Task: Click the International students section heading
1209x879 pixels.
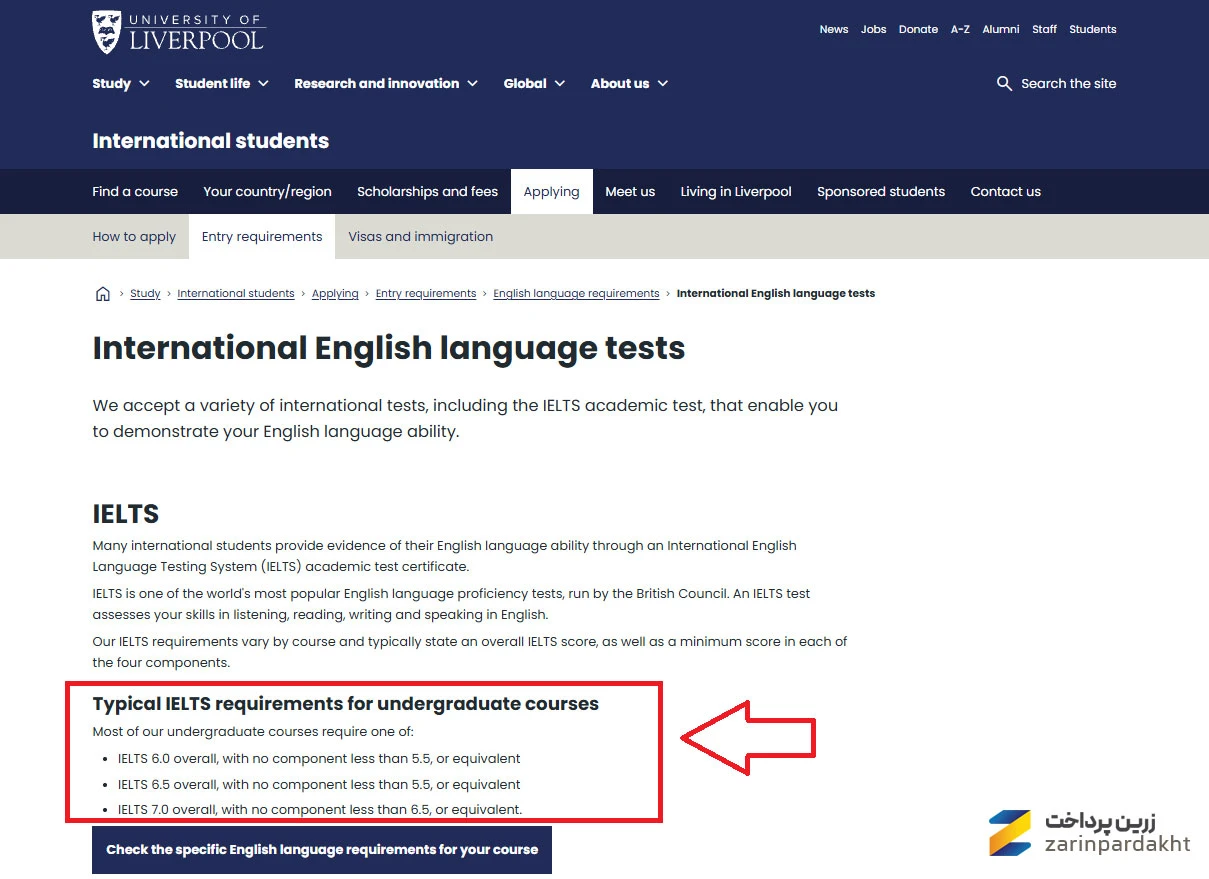Action: (211, 141)
